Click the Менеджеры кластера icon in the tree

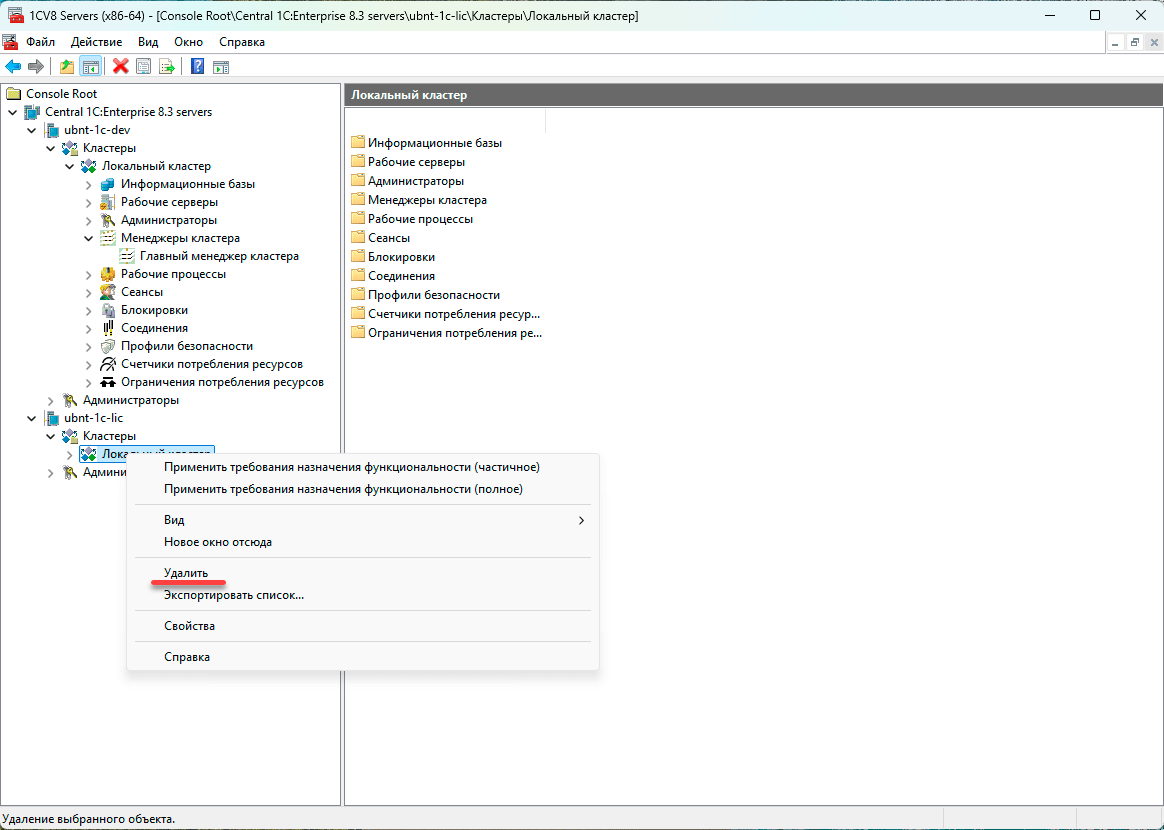coord(108,238)
